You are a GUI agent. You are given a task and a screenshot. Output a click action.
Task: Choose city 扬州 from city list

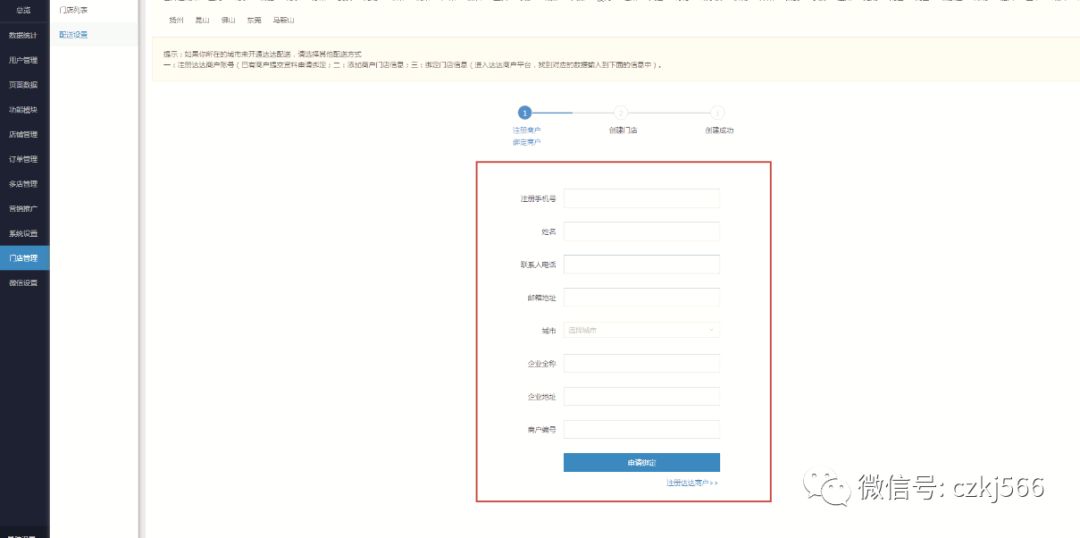click(177, 21)
